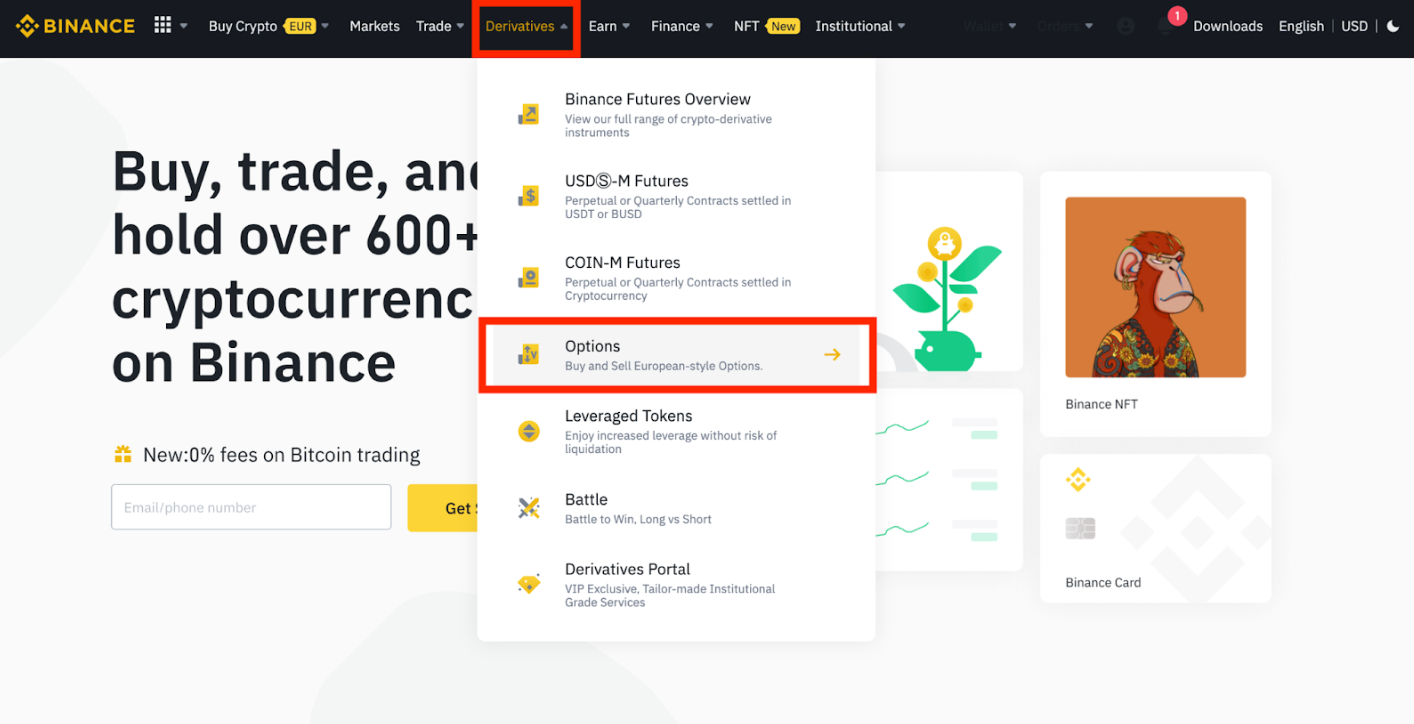1414x724 pixels.
Task: Change currency via USD link
Action: [1354, 26]
